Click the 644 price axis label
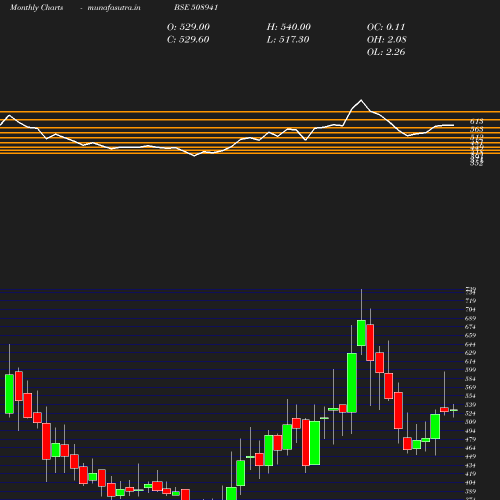 (x=470, y=344)
